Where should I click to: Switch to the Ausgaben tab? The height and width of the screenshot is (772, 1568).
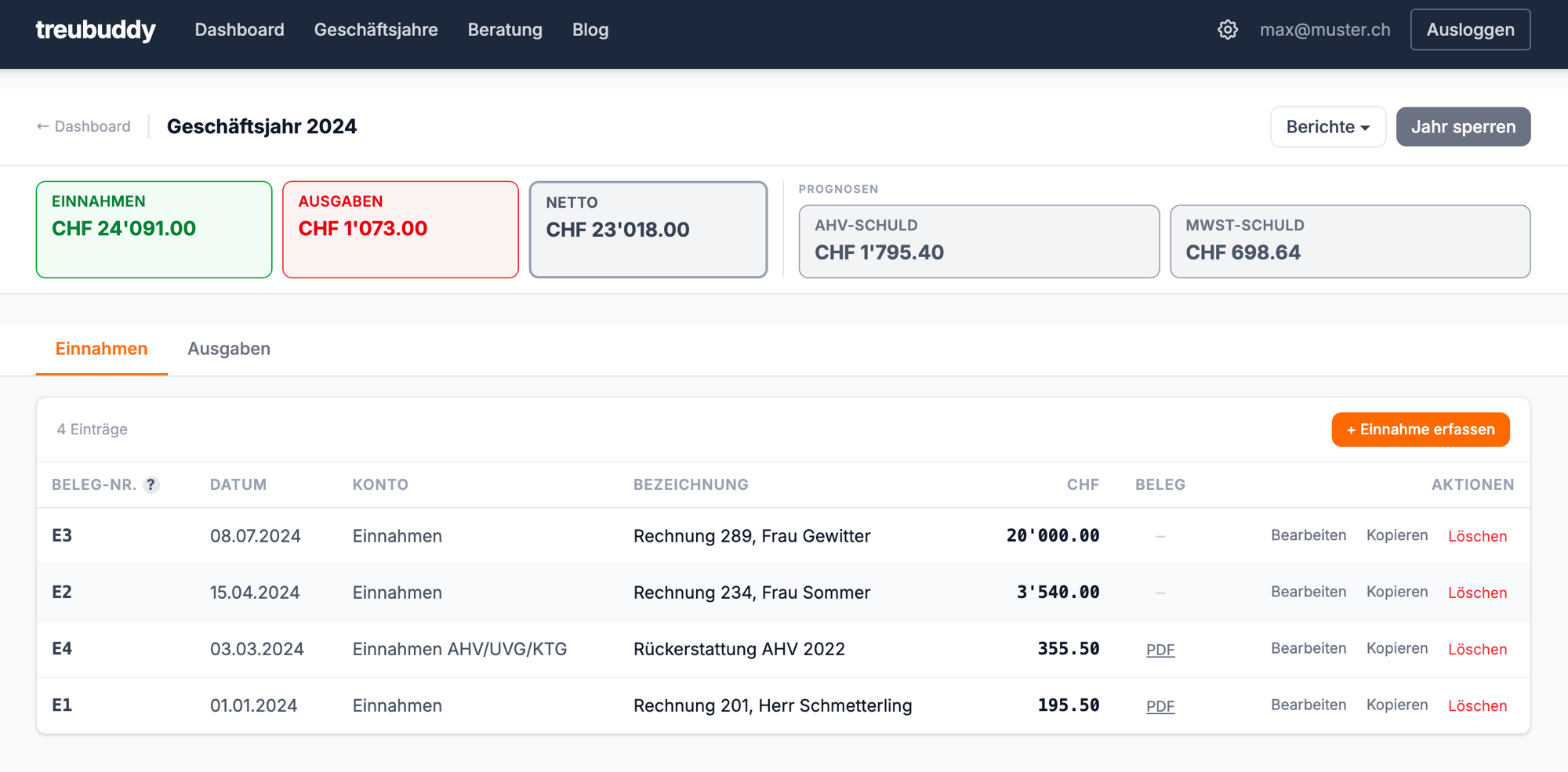point(229,349)
